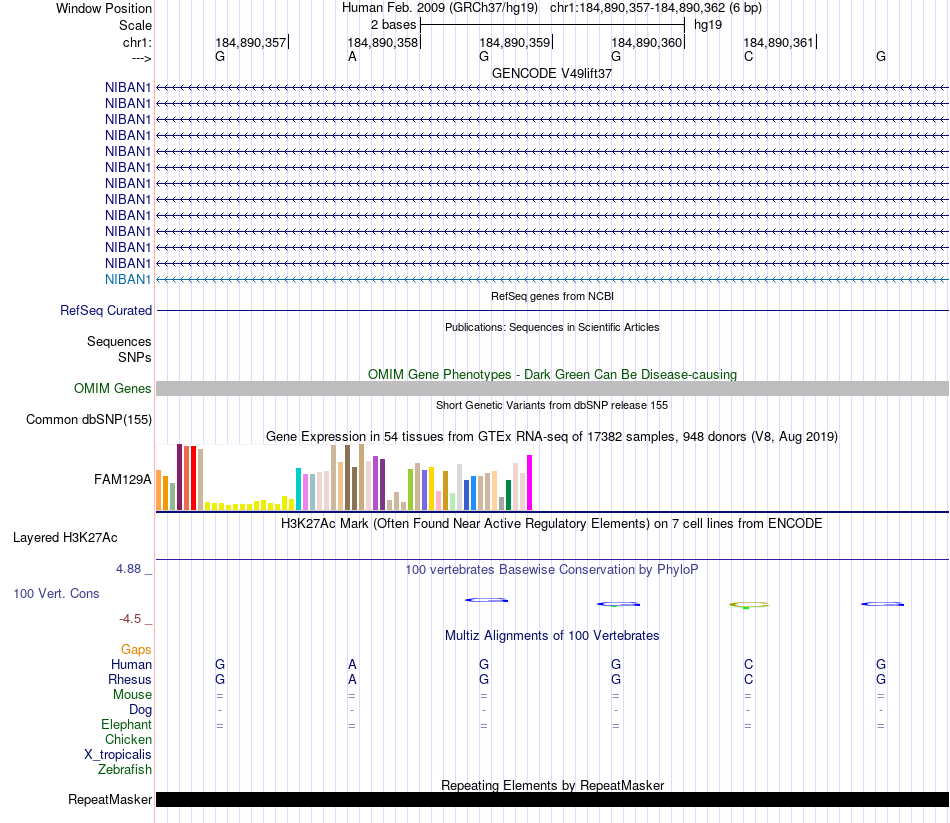Click the OMIM Gene Phenotypes green title

(552, 375)
